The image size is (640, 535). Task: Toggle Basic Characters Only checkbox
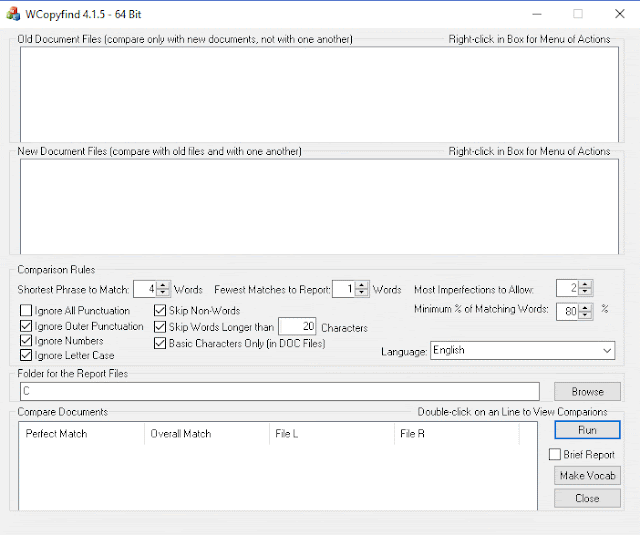160,343
